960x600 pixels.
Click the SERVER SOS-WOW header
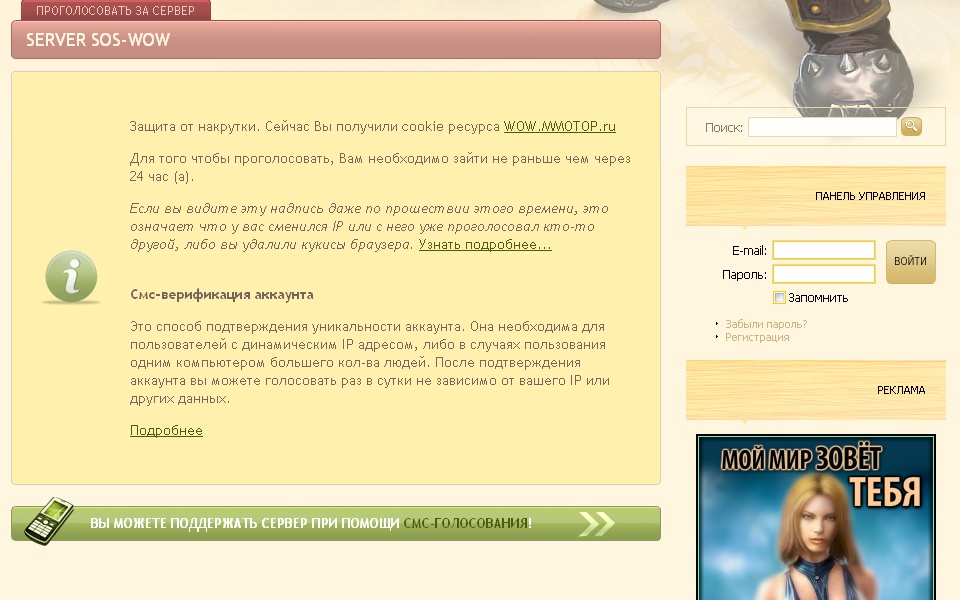point(336,40)
